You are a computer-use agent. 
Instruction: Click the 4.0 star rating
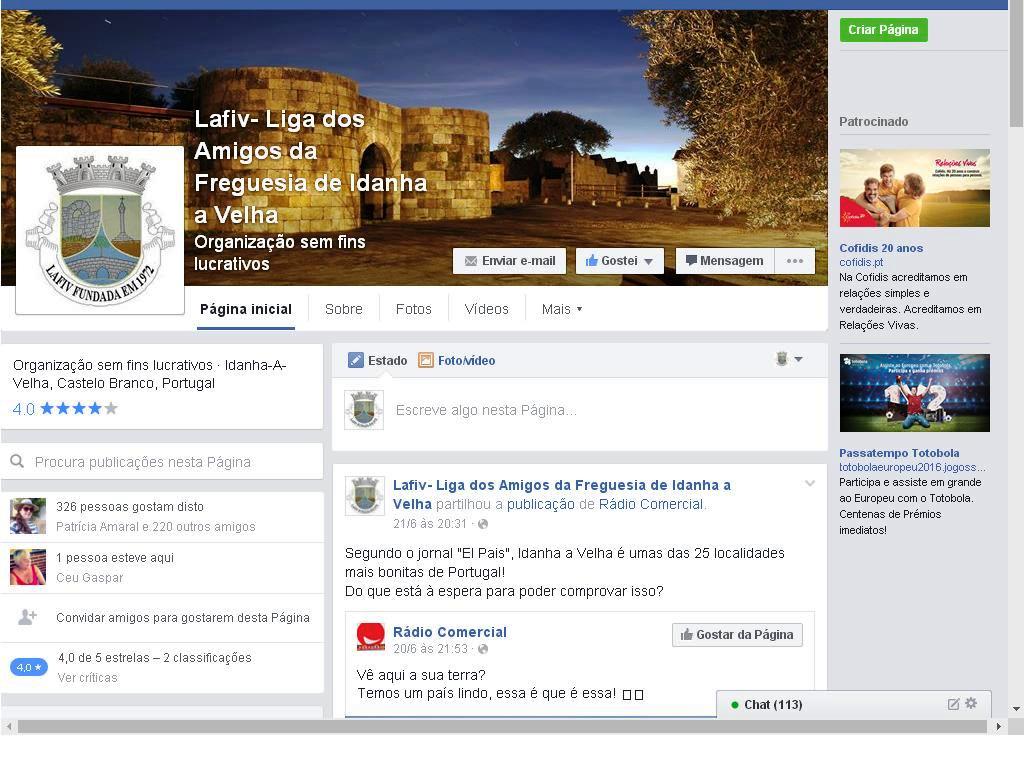[x=65, y=409]
